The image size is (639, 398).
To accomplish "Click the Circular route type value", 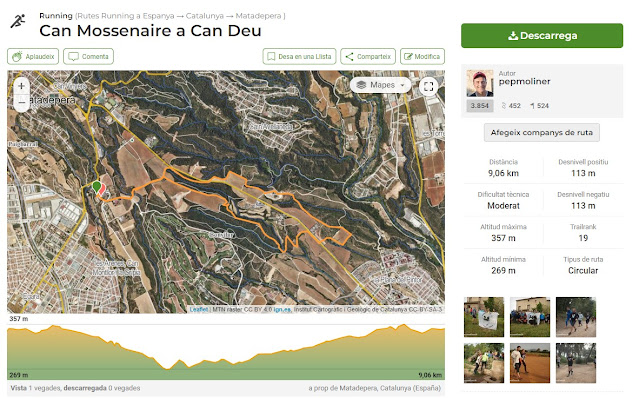I will 583,270.
